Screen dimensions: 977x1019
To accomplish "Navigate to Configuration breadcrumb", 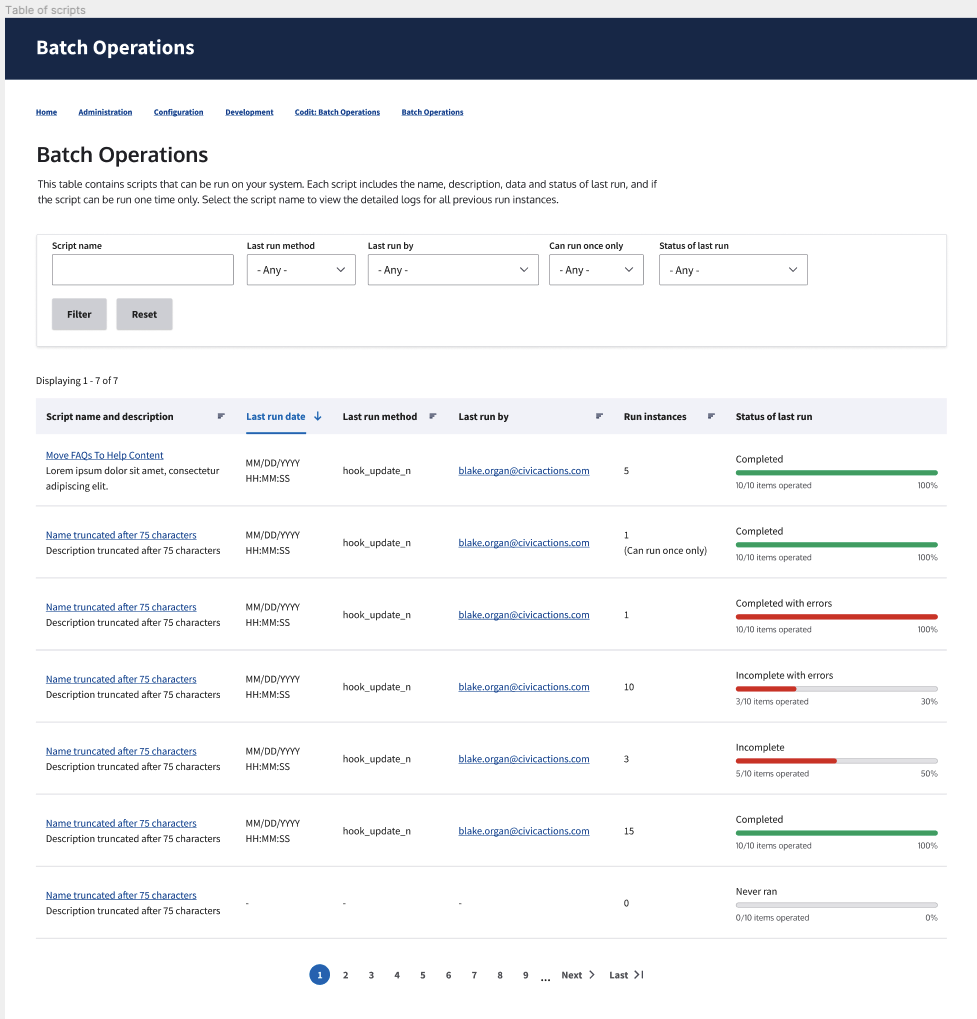I will 178,112.
